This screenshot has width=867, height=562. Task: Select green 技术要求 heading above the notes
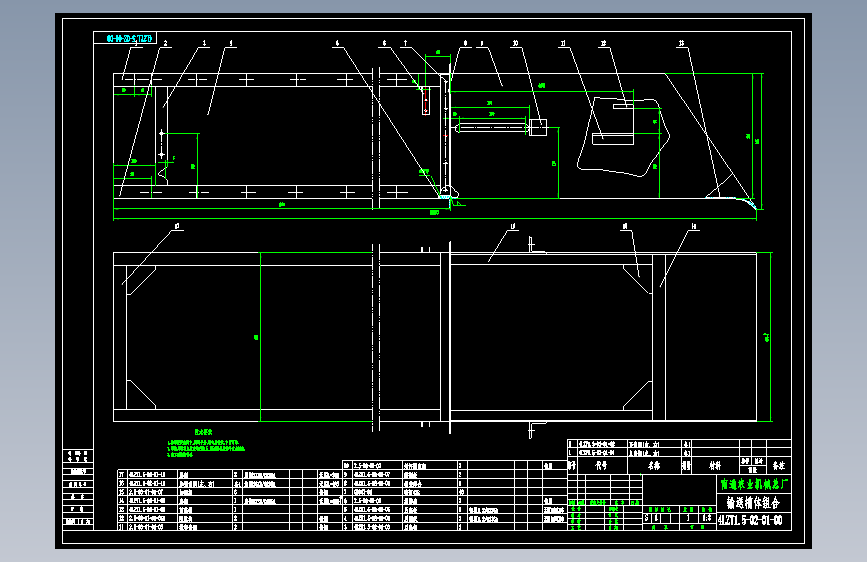pos(203,432)
